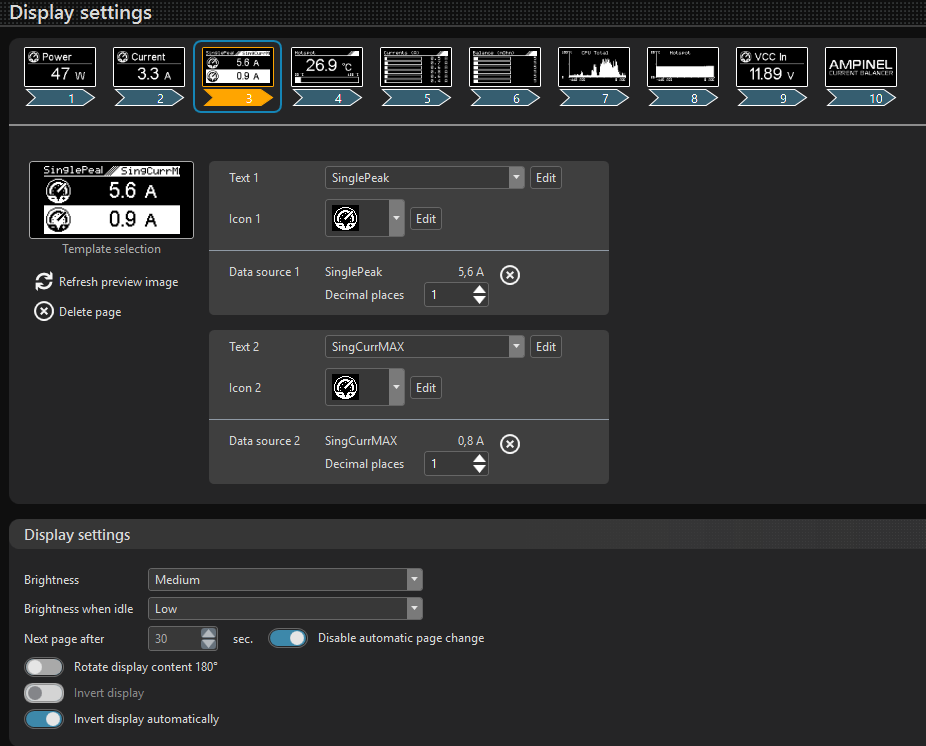
Task: Remove Data source 1 SinglePeak
Action: (509, 275)
